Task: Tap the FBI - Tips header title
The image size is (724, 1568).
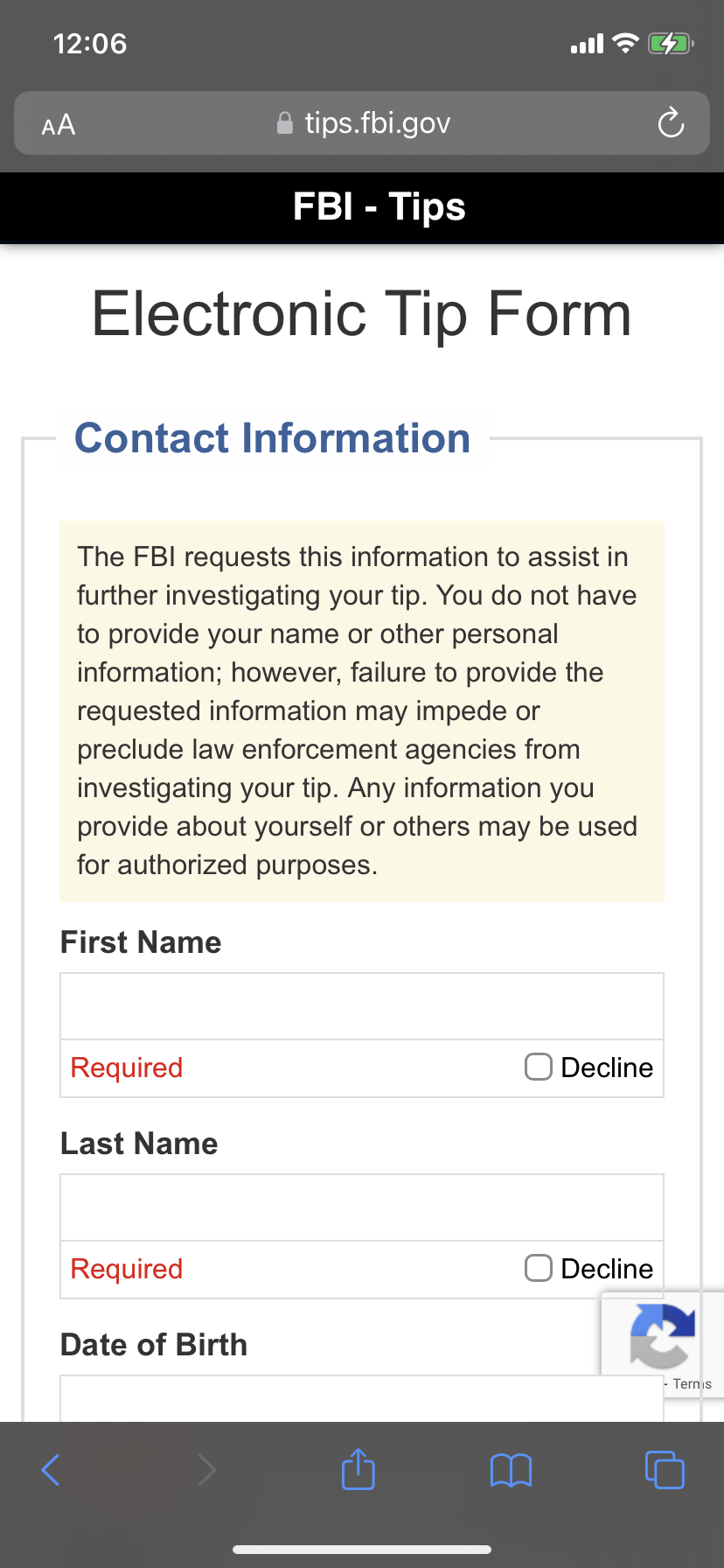Action: 379,207
